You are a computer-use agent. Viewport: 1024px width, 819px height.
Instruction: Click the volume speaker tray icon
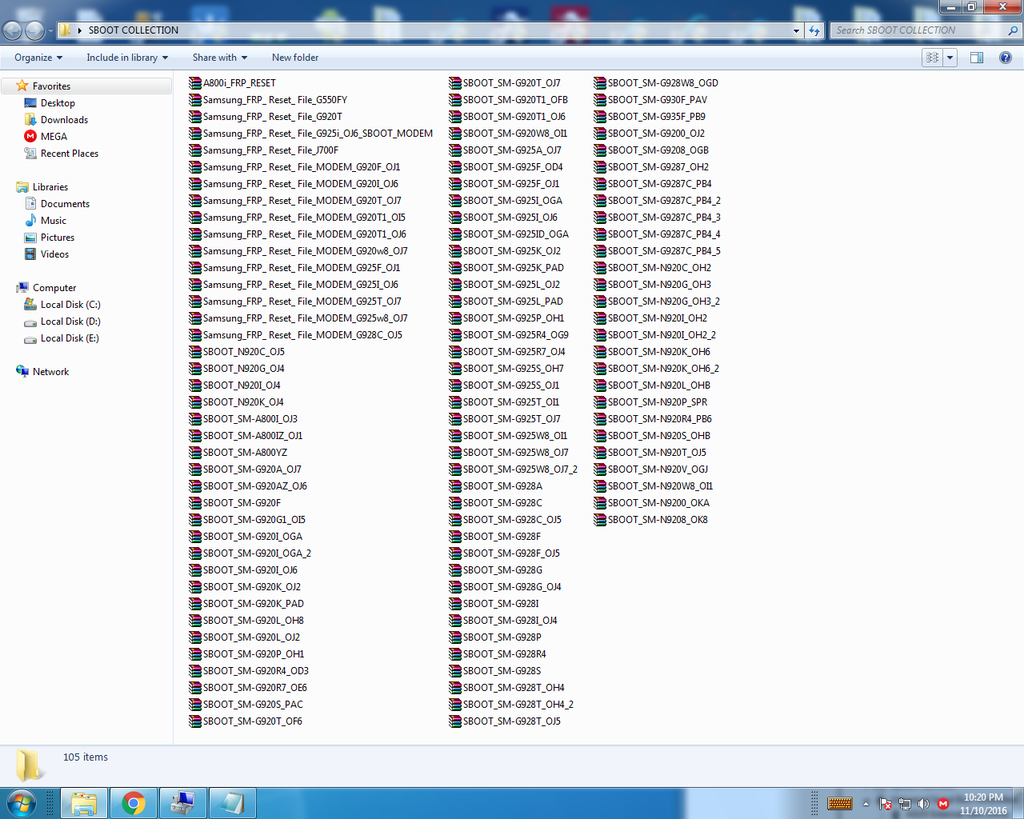(923, 803)
